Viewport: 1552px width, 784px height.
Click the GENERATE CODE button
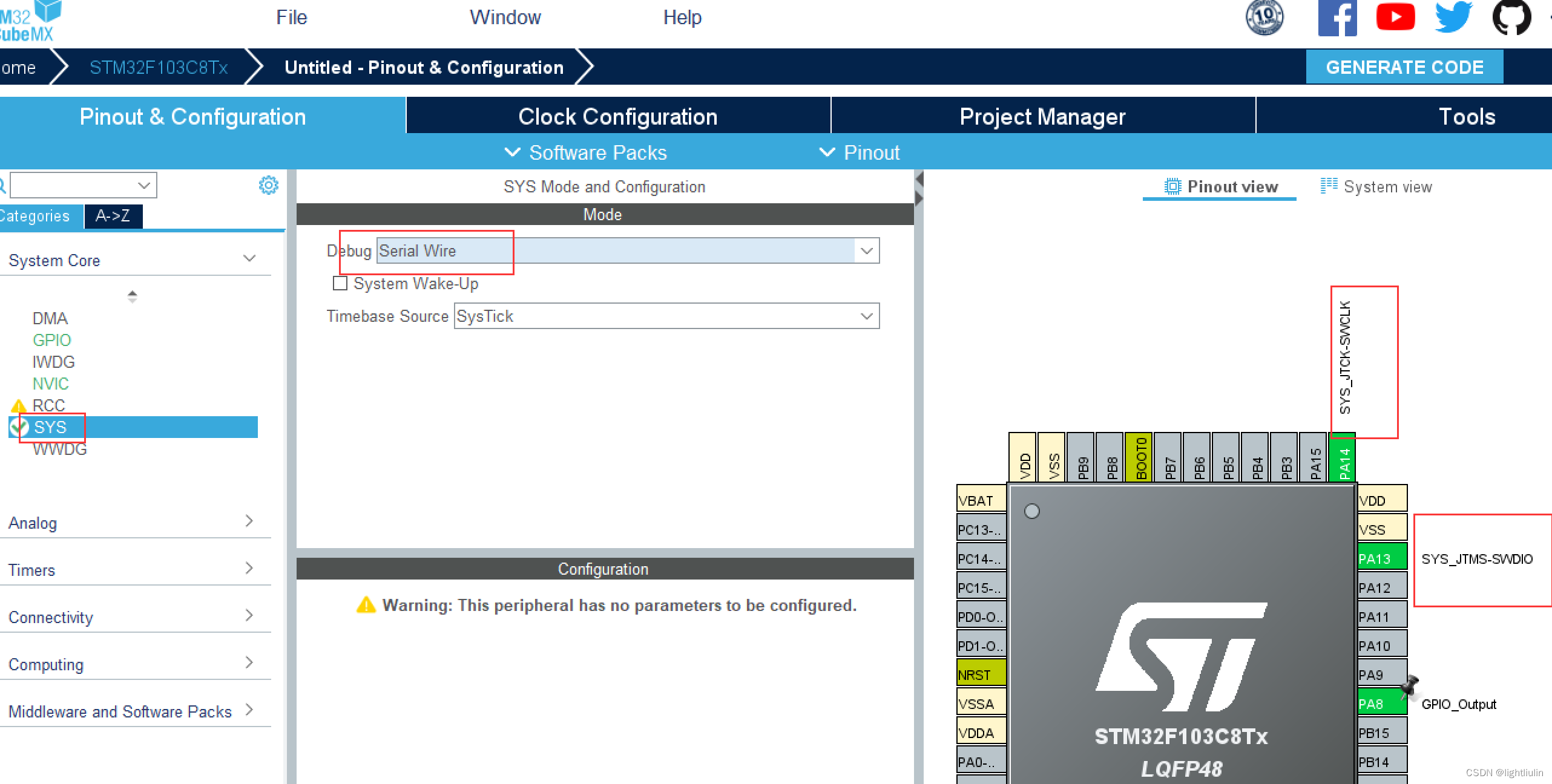tap(1404, 67)
